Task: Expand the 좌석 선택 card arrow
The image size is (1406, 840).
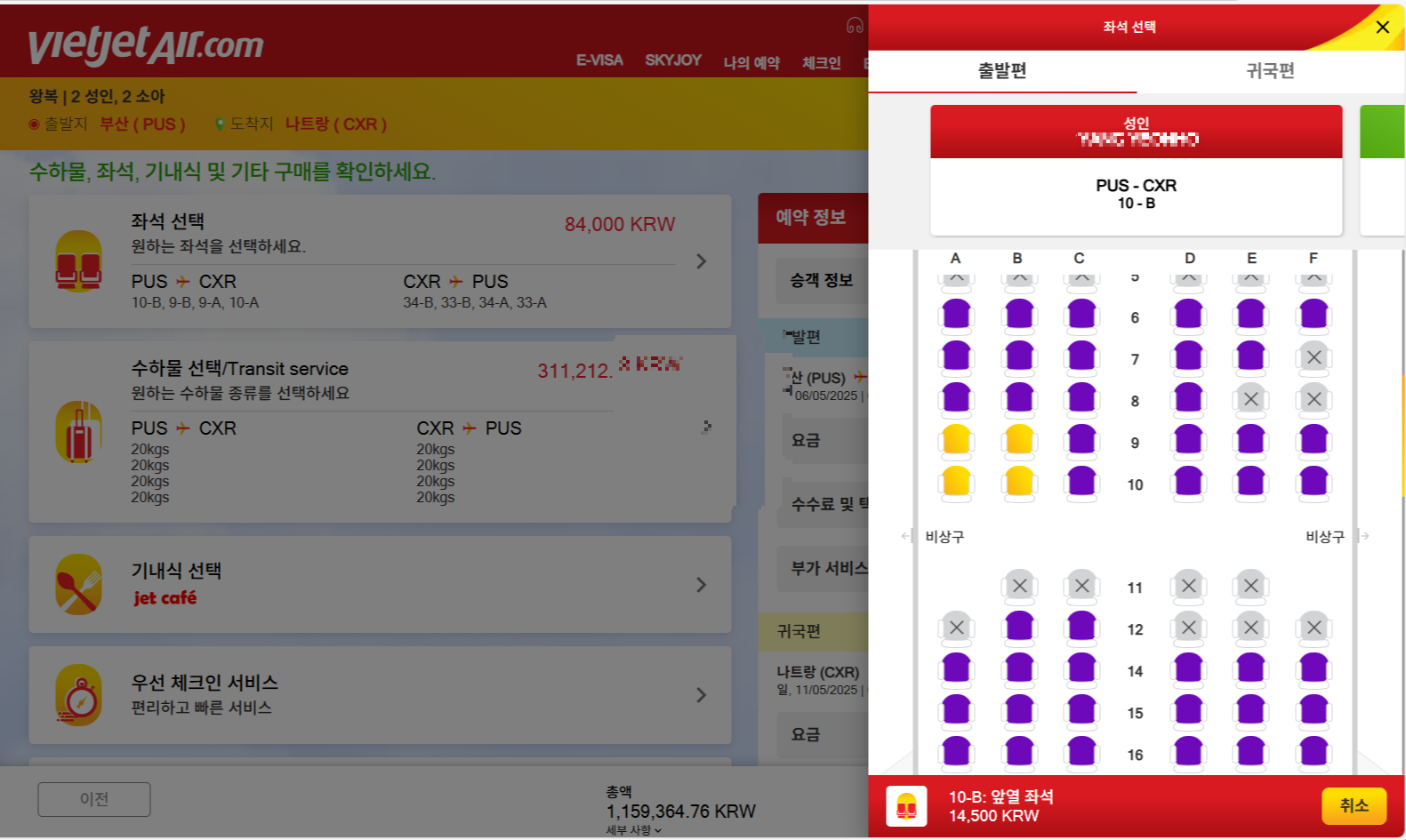Action: click(701, 260)
